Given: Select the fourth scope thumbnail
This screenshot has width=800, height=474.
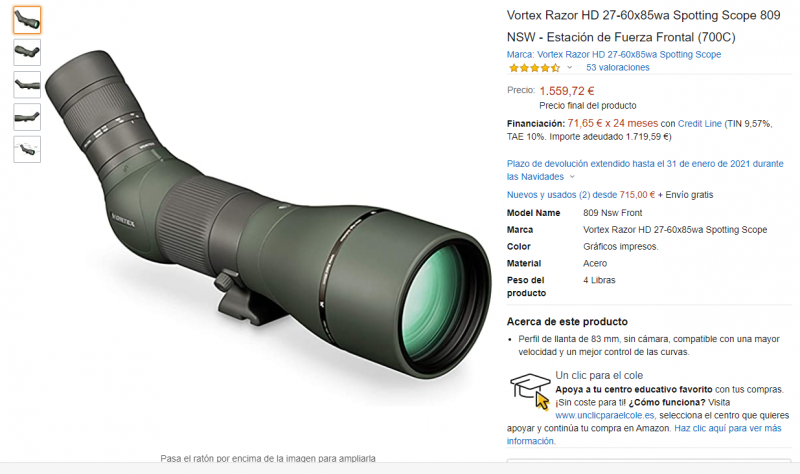Looking at the screenshot, I should pyautogui.click(x=27, y=117).
